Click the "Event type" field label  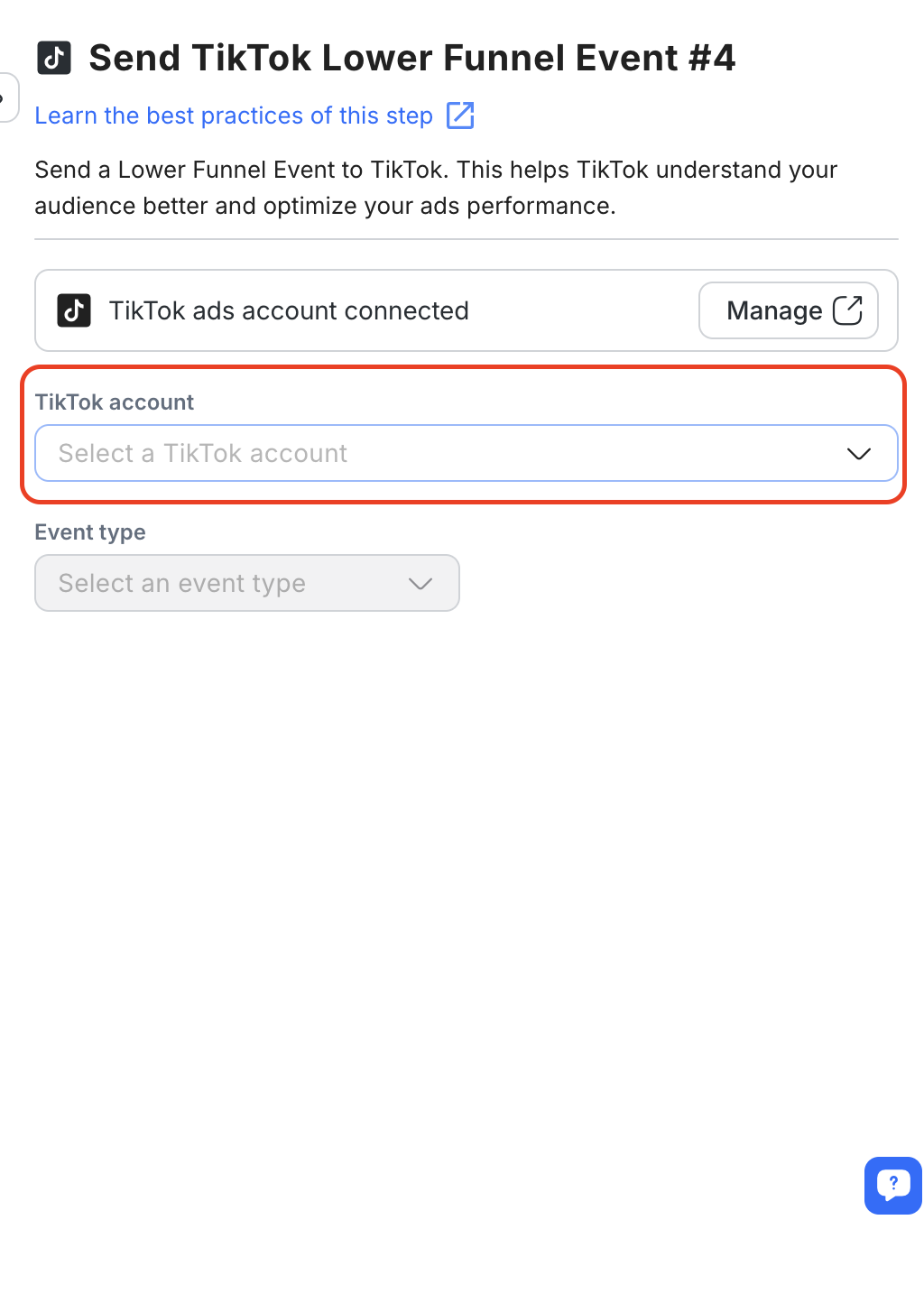coord(90,532)
